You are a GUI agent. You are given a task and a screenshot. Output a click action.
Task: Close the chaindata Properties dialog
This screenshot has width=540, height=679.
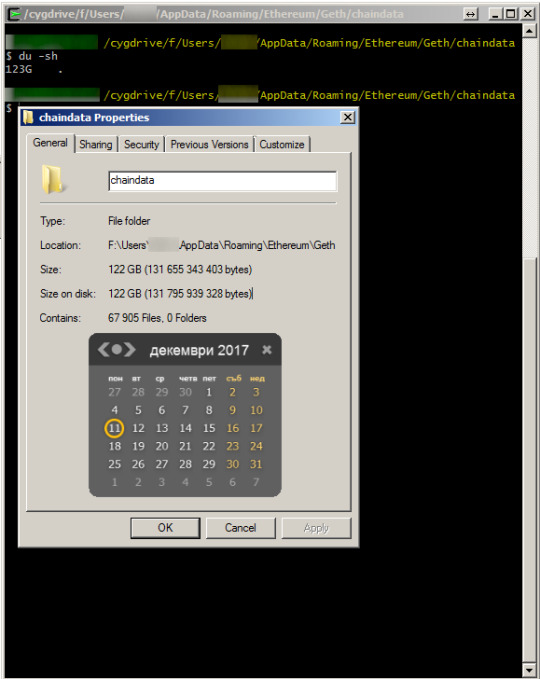coord(347,117)
